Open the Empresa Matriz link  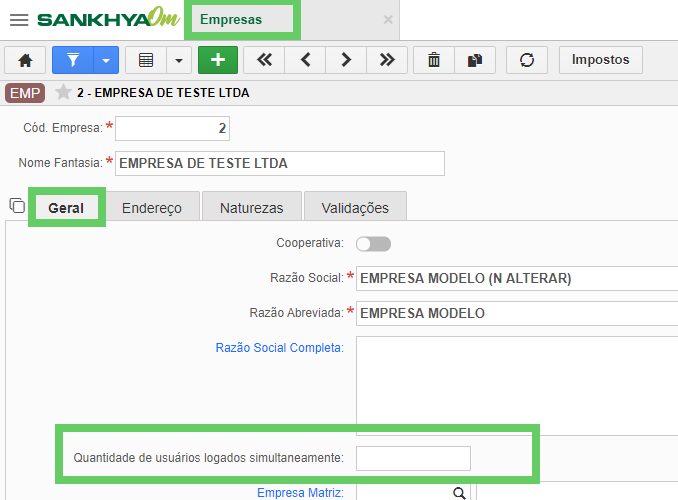[x=300, y=493]
